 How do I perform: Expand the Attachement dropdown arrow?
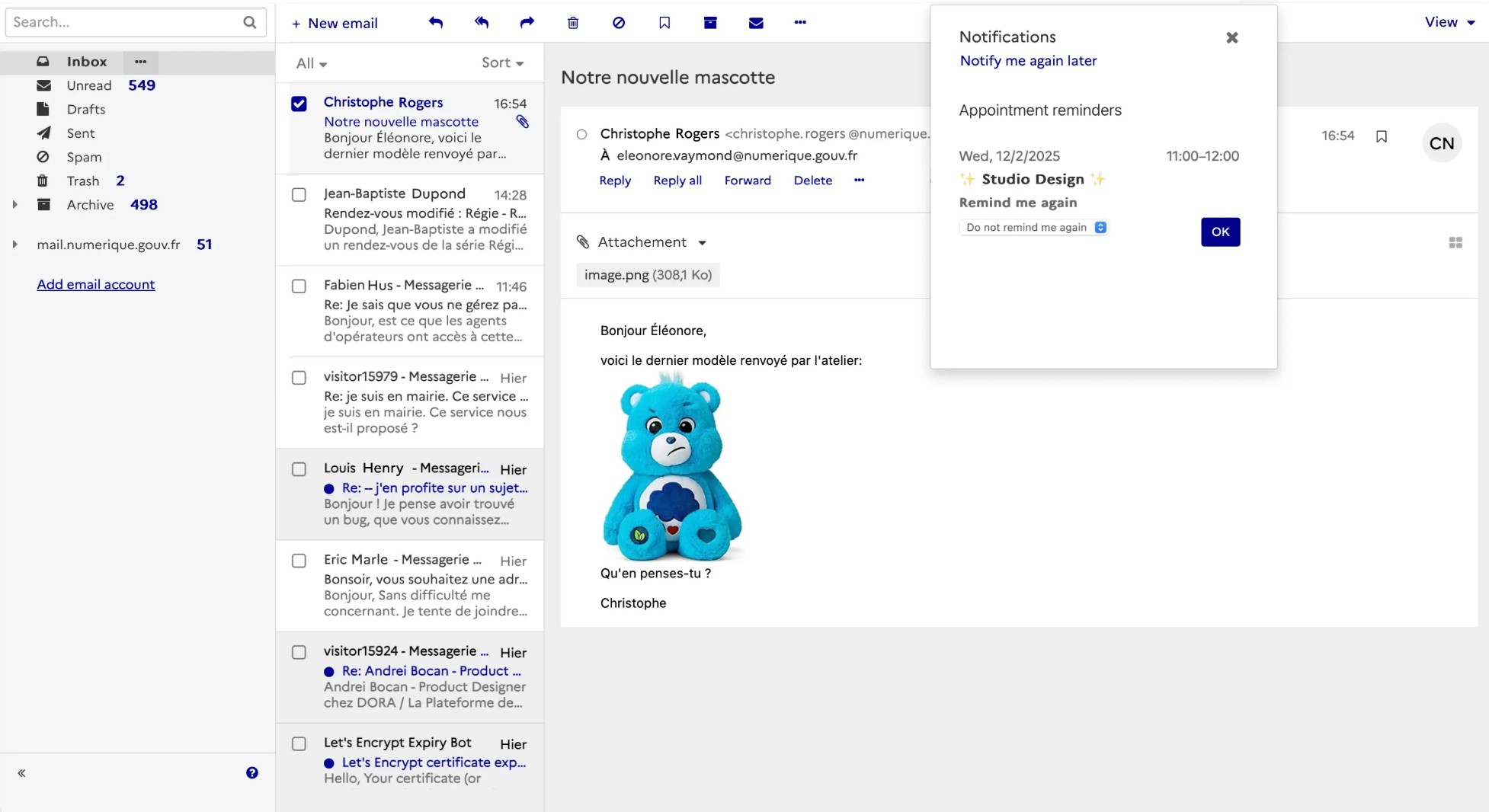pyautogui.click(x=702, y=243)
